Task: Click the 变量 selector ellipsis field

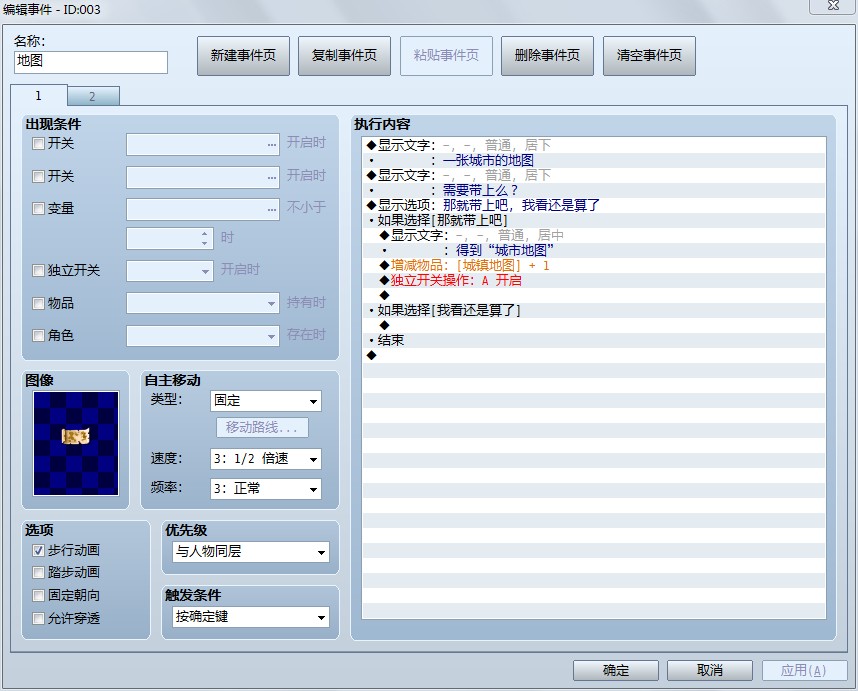Action: [203, 210]
